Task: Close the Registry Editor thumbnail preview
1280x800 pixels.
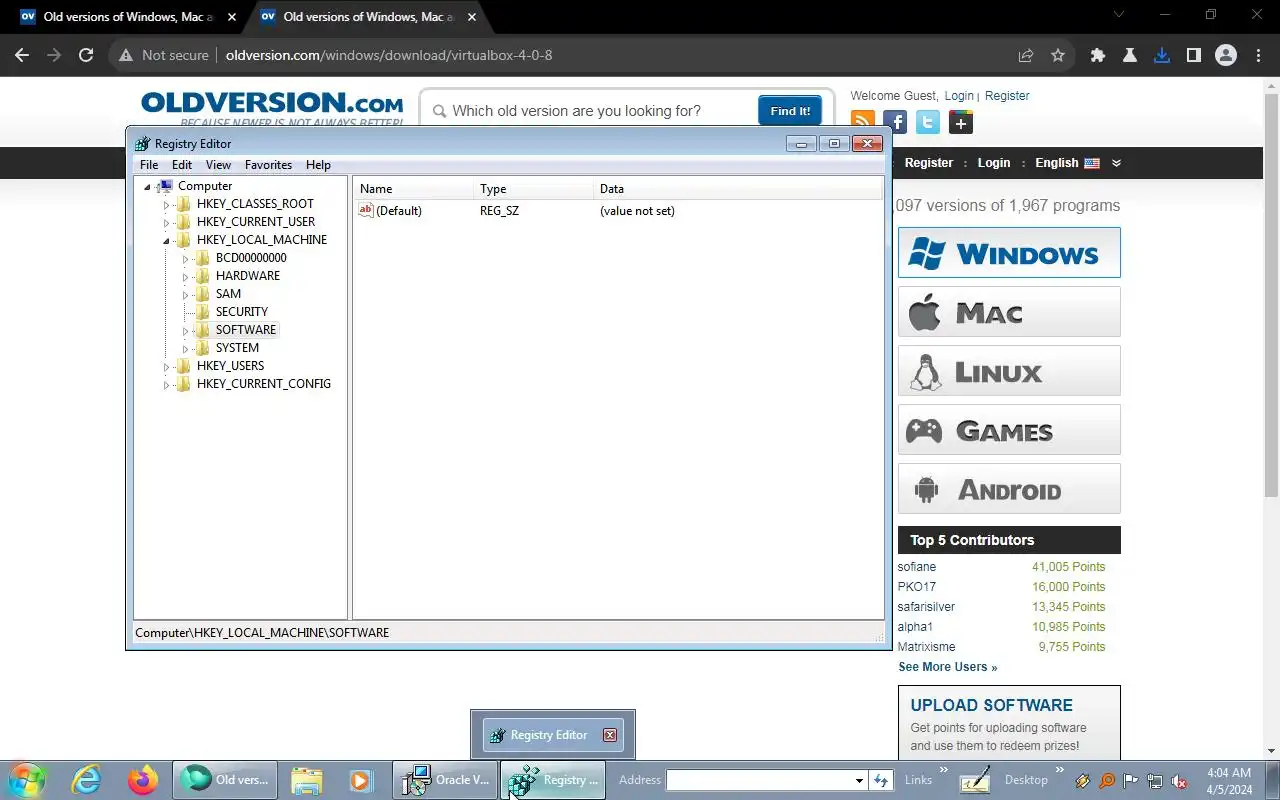Action: (610, 735)
